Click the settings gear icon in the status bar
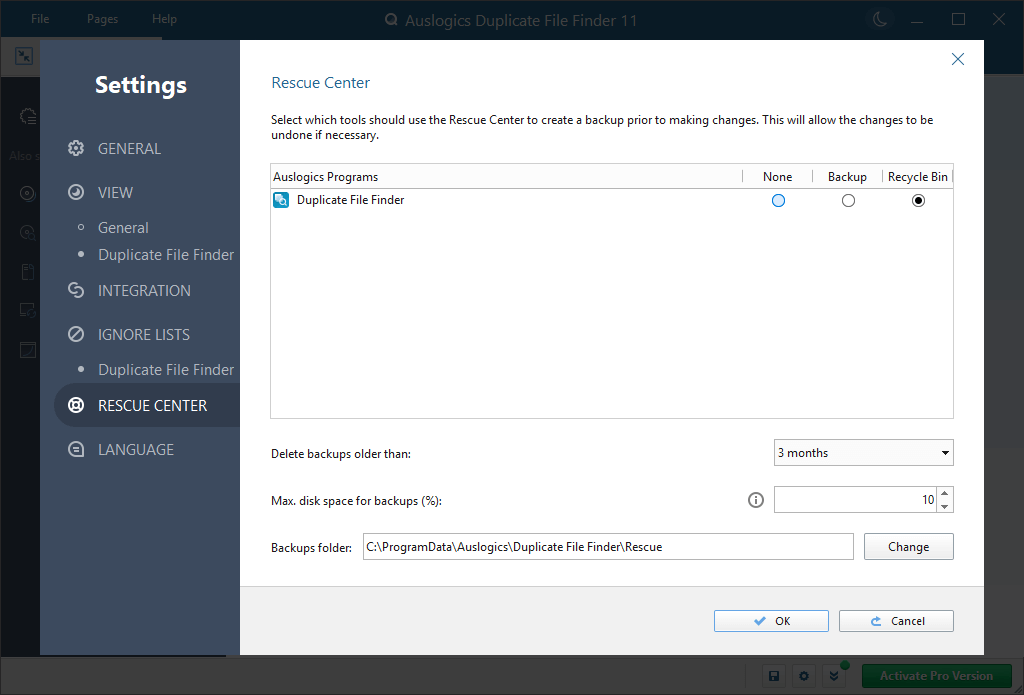 pos(804,676)
